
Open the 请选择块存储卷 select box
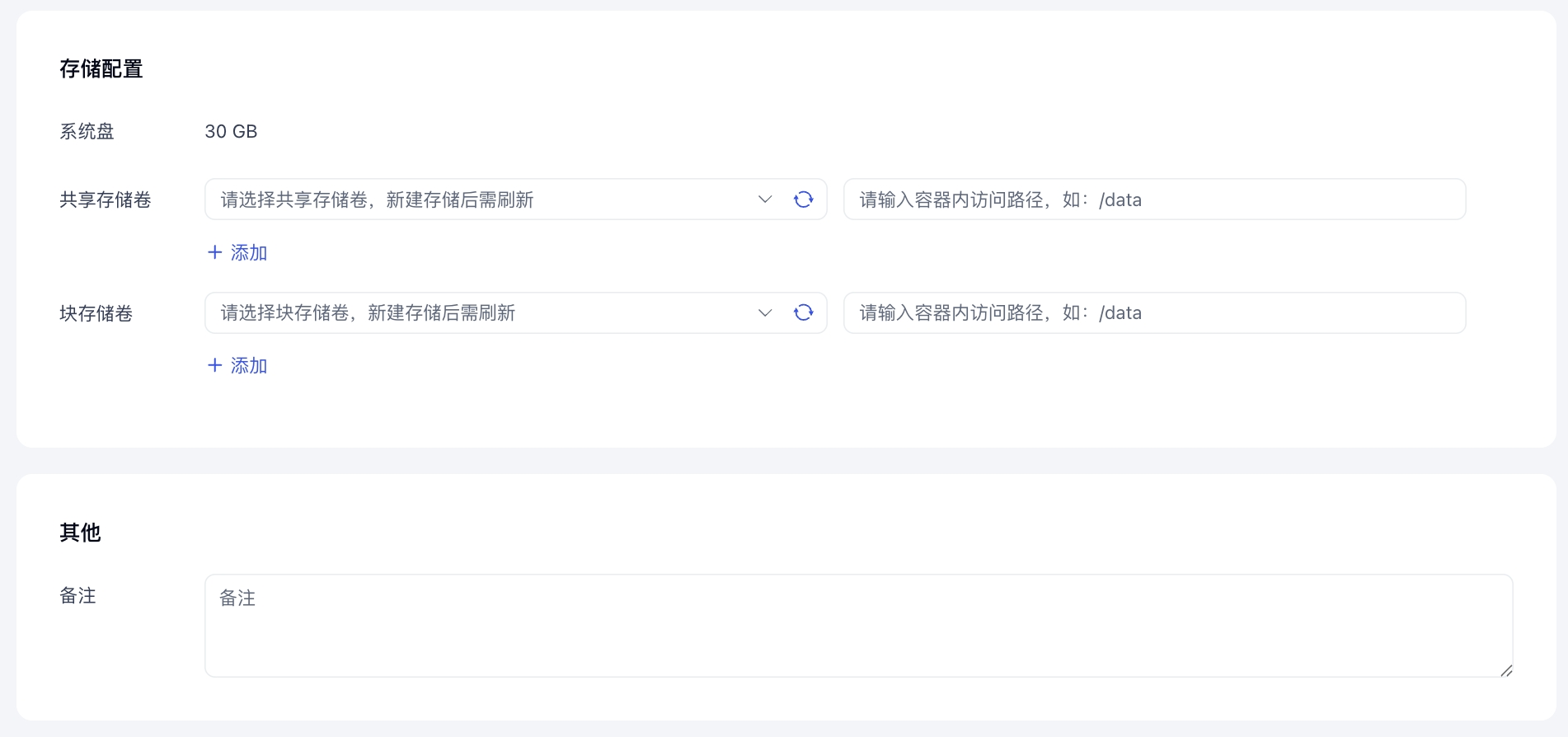click(x=478, y=312)
